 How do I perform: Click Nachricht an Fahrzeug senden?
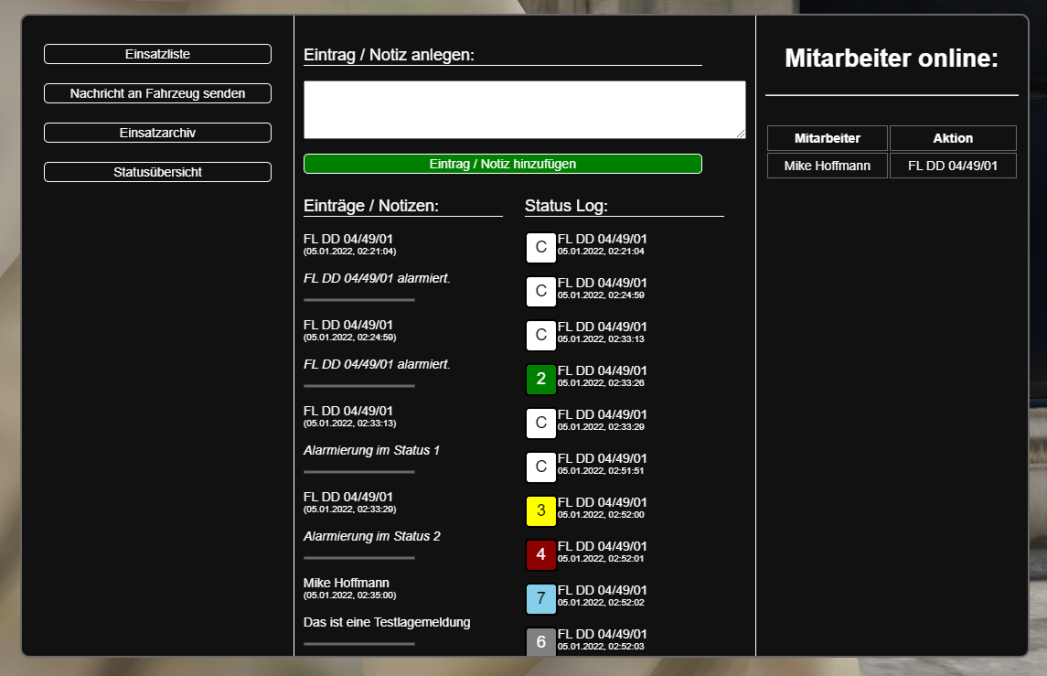click(157, 93)
